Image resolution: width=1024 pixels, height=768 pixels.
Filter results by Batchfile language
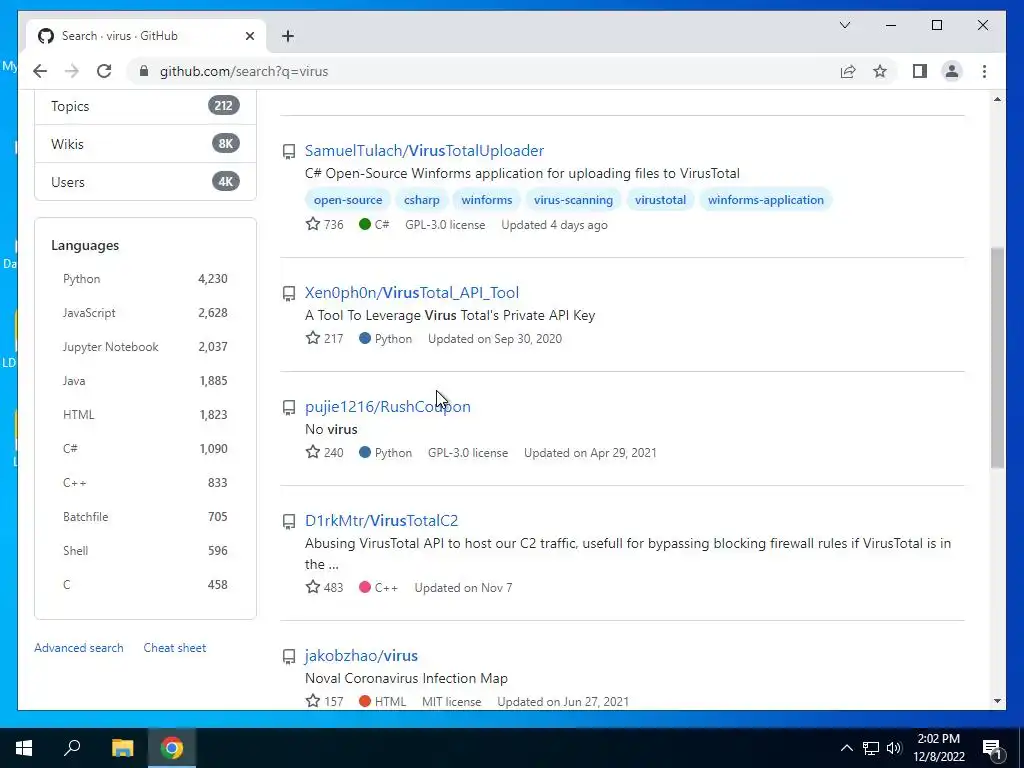click(x=145, y=517)
